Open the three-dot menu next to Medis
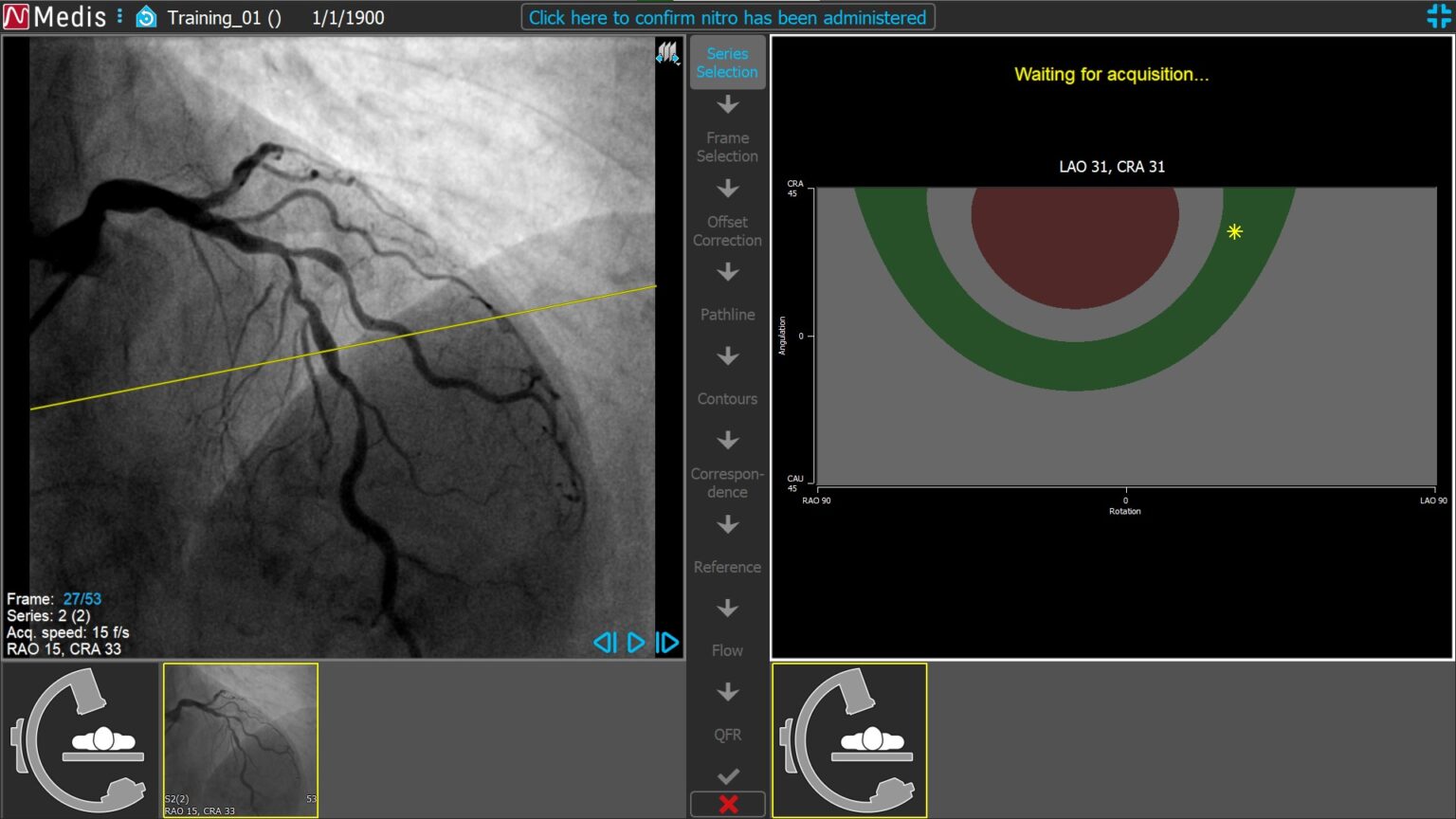1456x819 pixels. 119,17
